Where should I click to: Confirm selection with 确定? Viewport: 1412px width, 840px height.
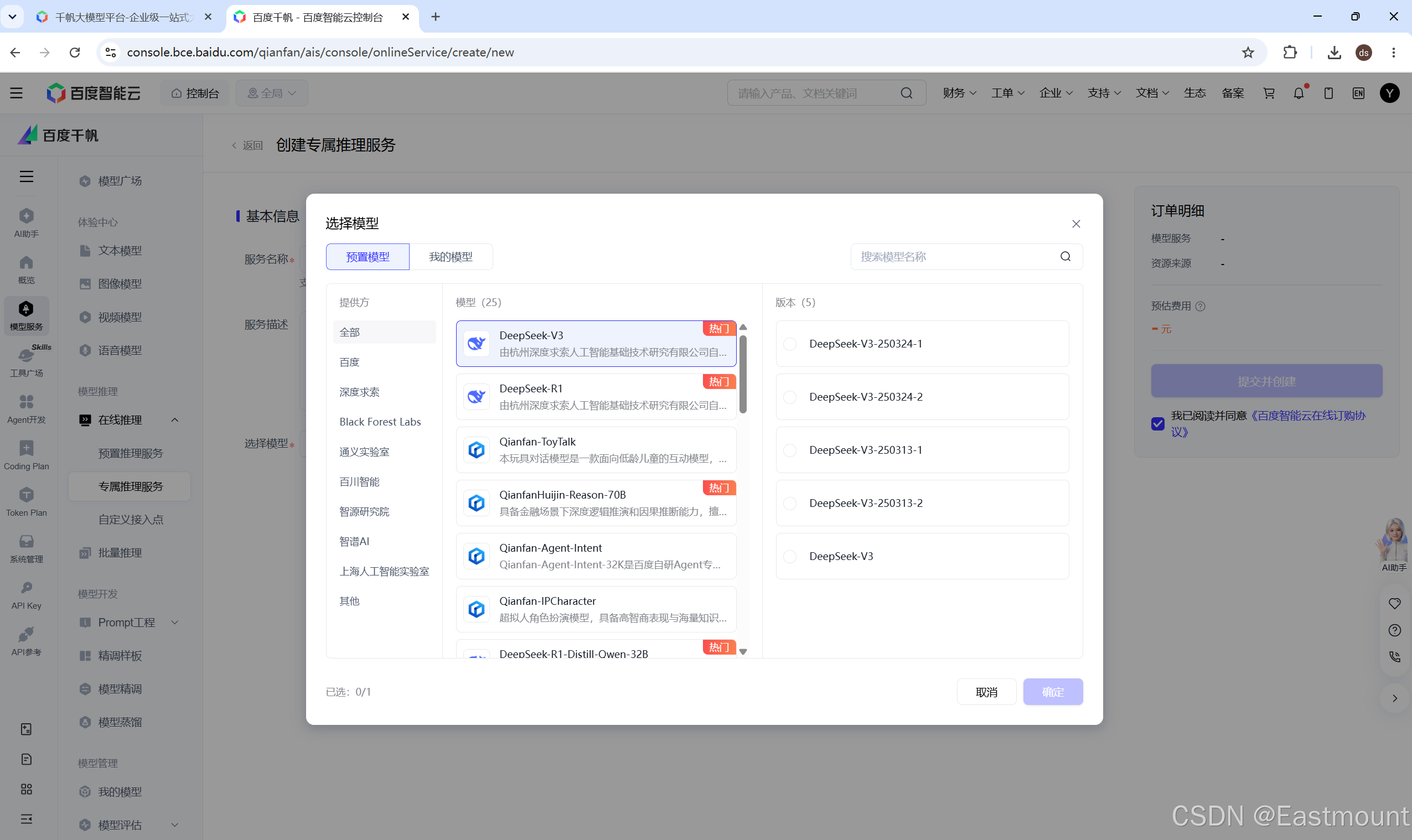(x=1052, y=692)
